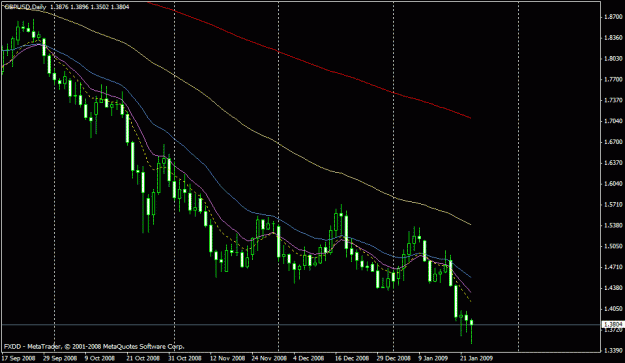Screen dimensions: 625x363
Task: Click the 29 Sep 2008 date label
Action: click(x=60, y=358)
